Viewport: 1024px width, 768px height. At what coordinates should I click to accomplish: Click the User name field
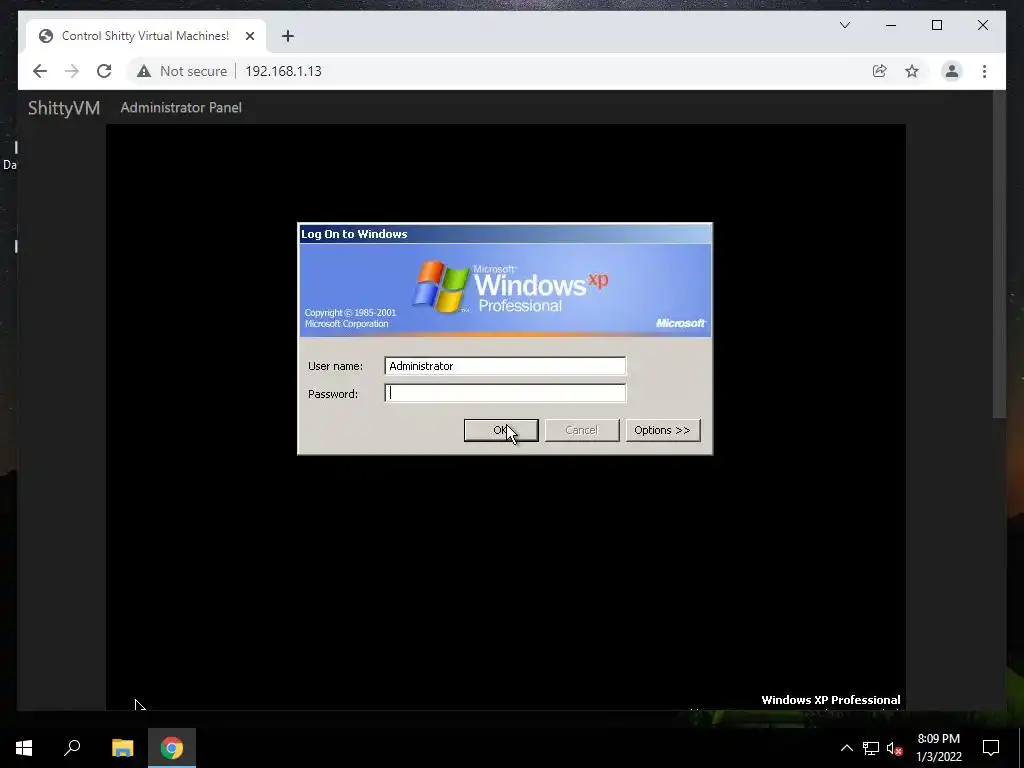click(x=505, y=366)
